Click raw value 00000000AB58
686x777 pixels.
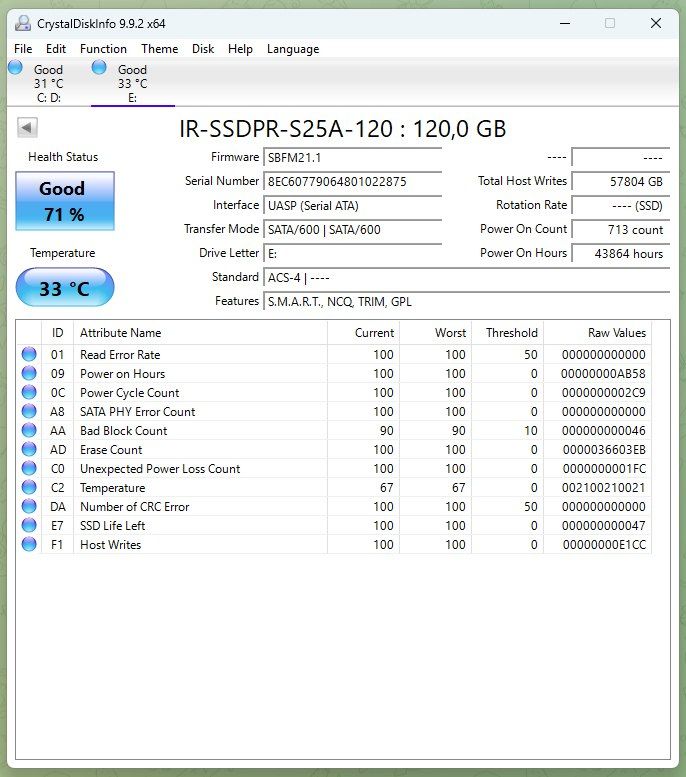point(603,374)
